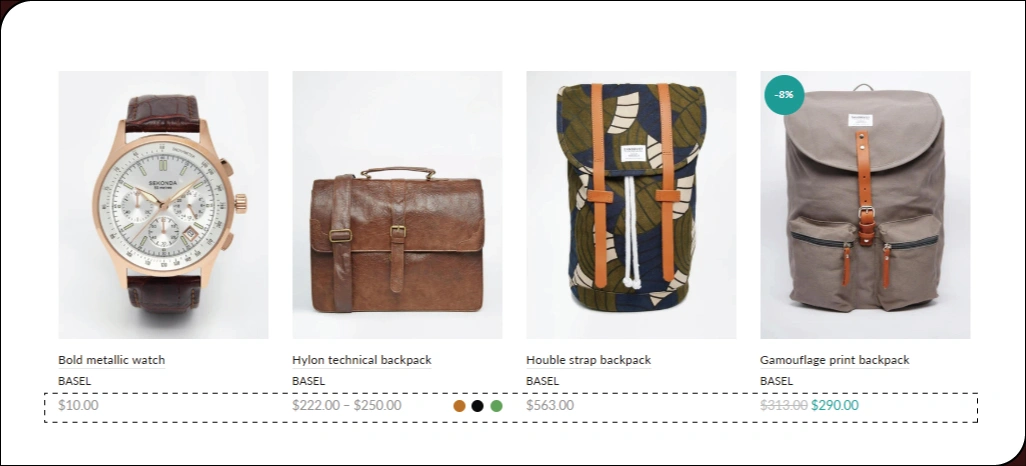Open the gold chronograph watch product image
1026x466 pixels.
163,205
